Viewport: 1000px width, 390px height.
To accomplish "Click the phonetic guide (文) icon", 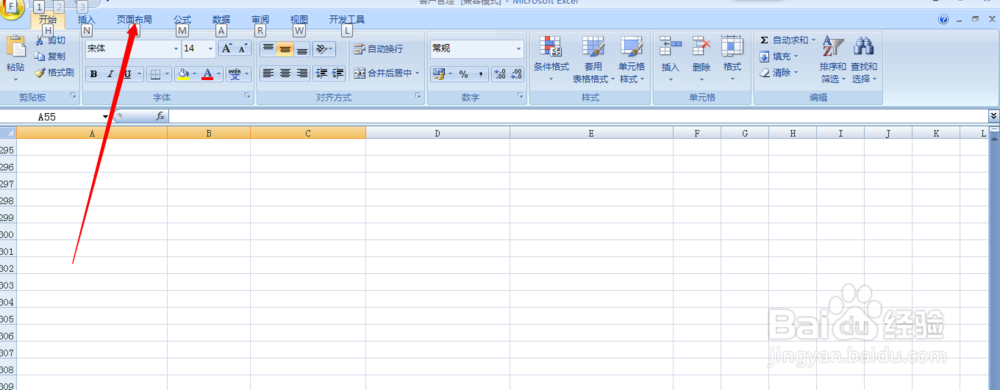I will pyautogui.click(x=235, y=74).
